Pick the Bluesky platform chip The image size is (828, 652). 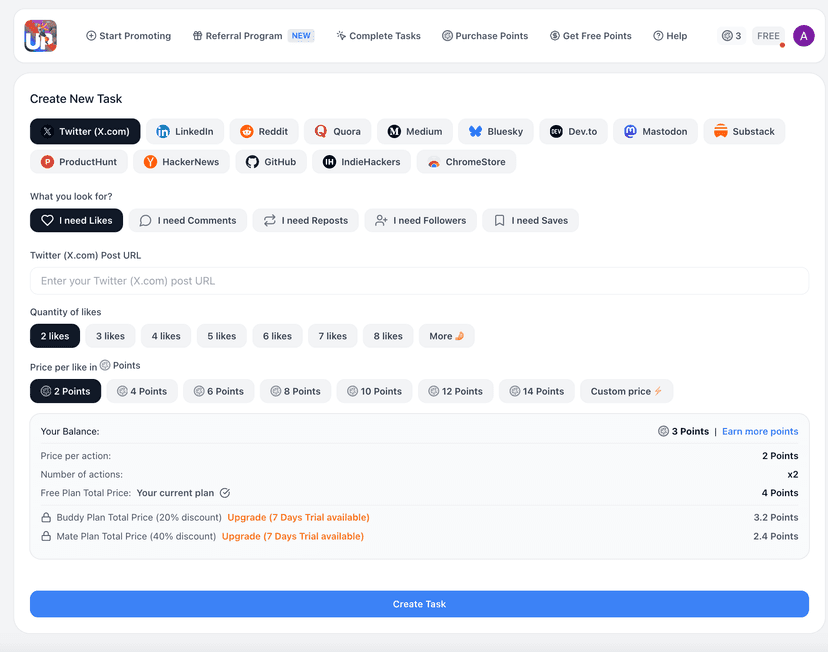(x=496, y=131)
